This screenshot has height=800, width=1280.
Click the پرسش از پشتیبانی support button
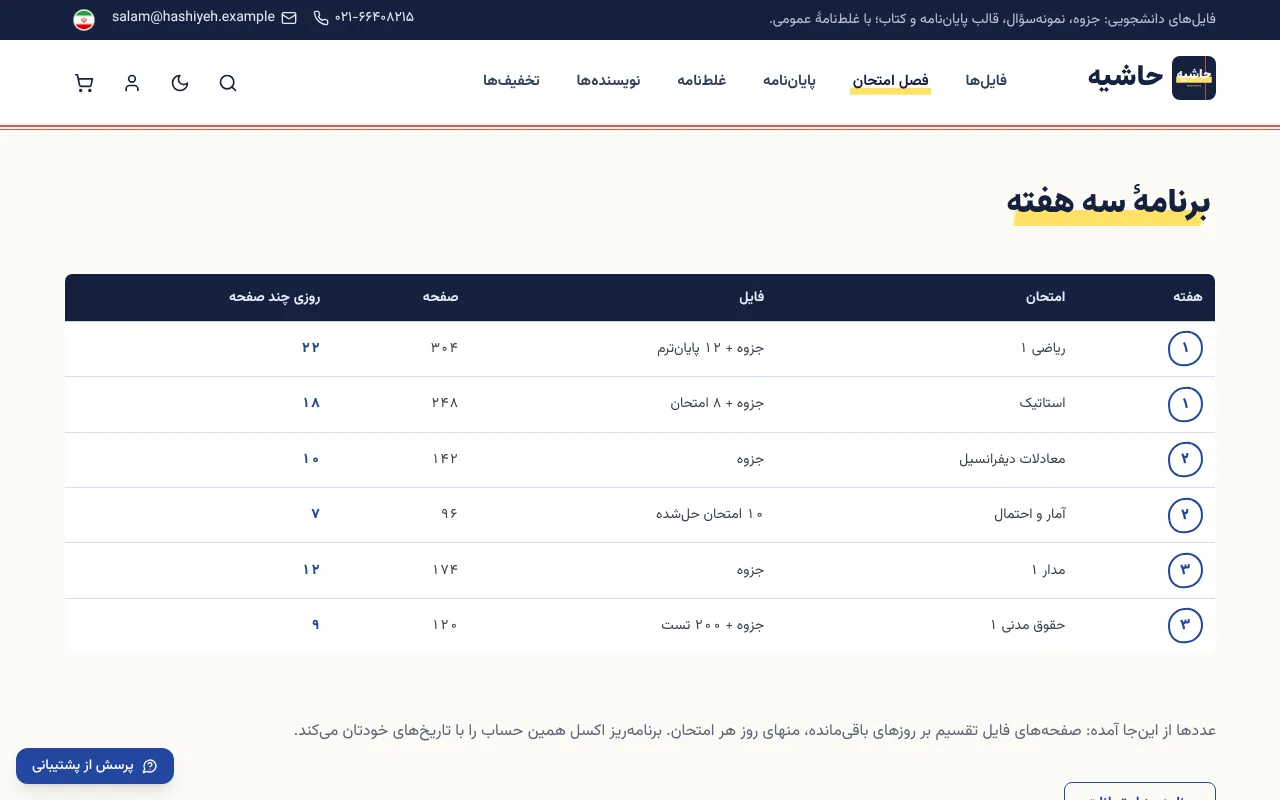click(95, 766)
